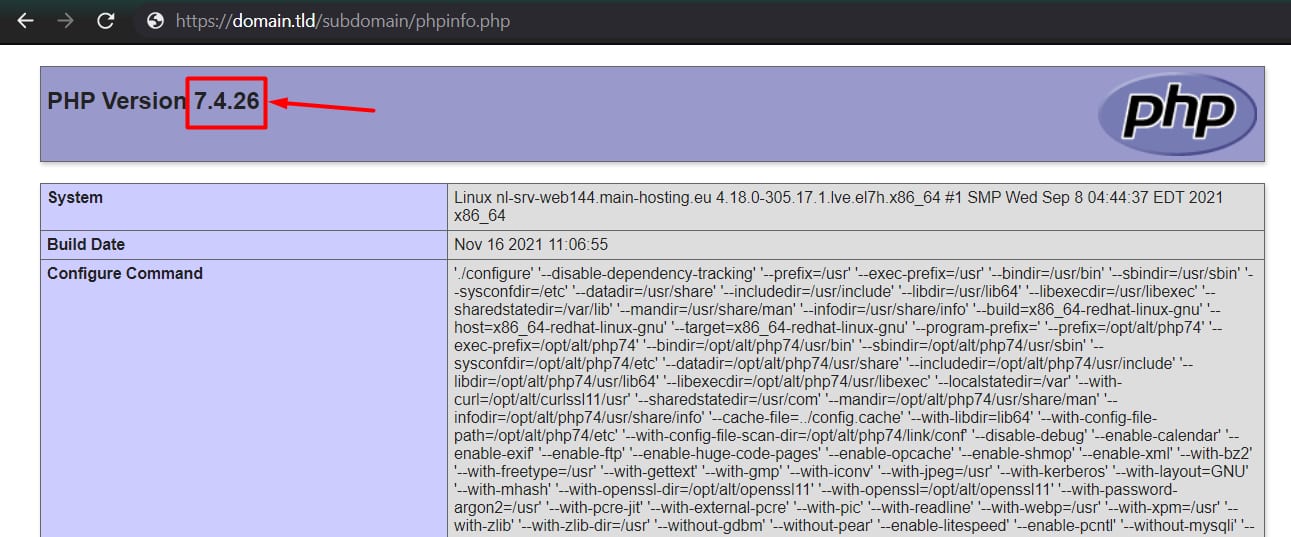Reload the phpinfo page
The width and height of the screenshot is (1291, 537).
coord(107,21)
